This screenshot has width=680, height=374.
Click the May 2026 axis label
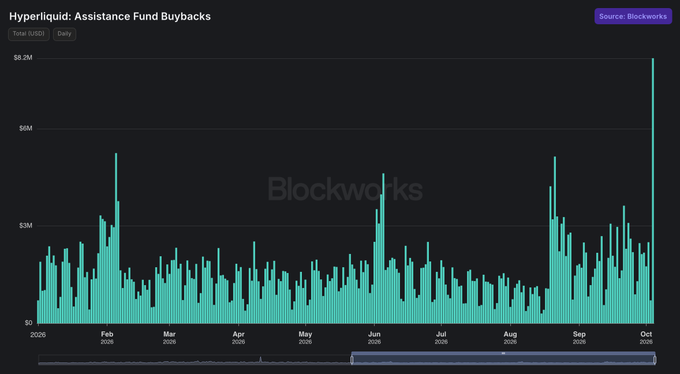pos(305,338)
